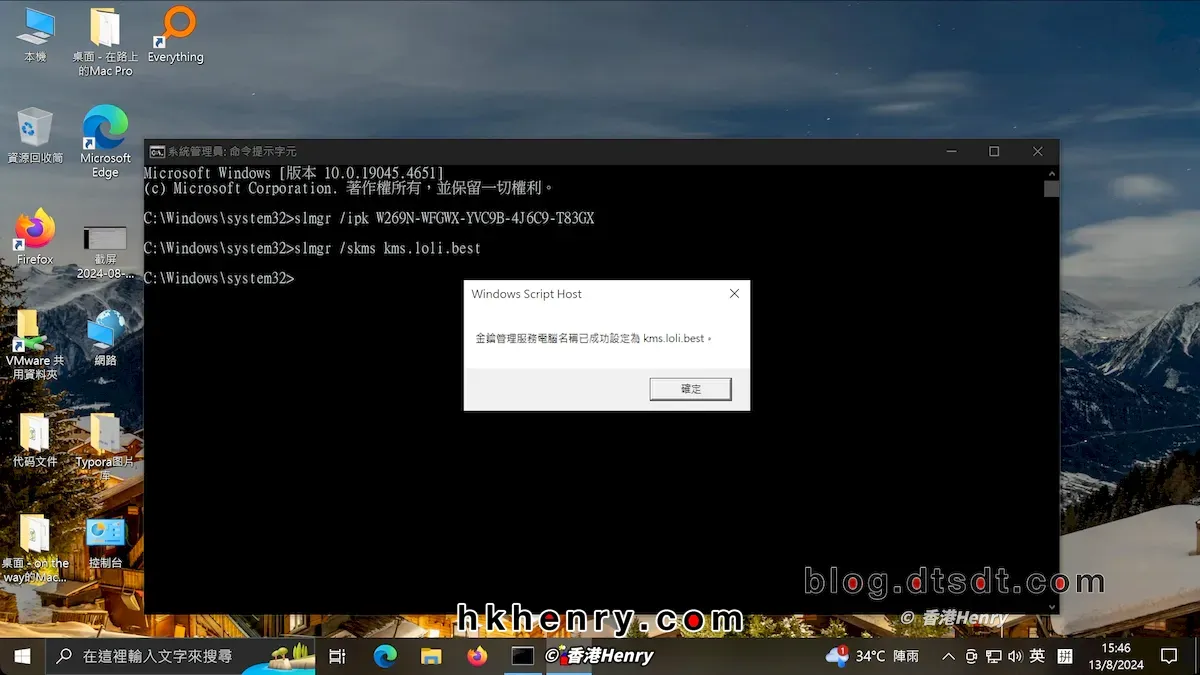The width and height of the screenshot is (1200, 675).
Task: Open the Action Center notification button
Action: (x=1168, y=656)
